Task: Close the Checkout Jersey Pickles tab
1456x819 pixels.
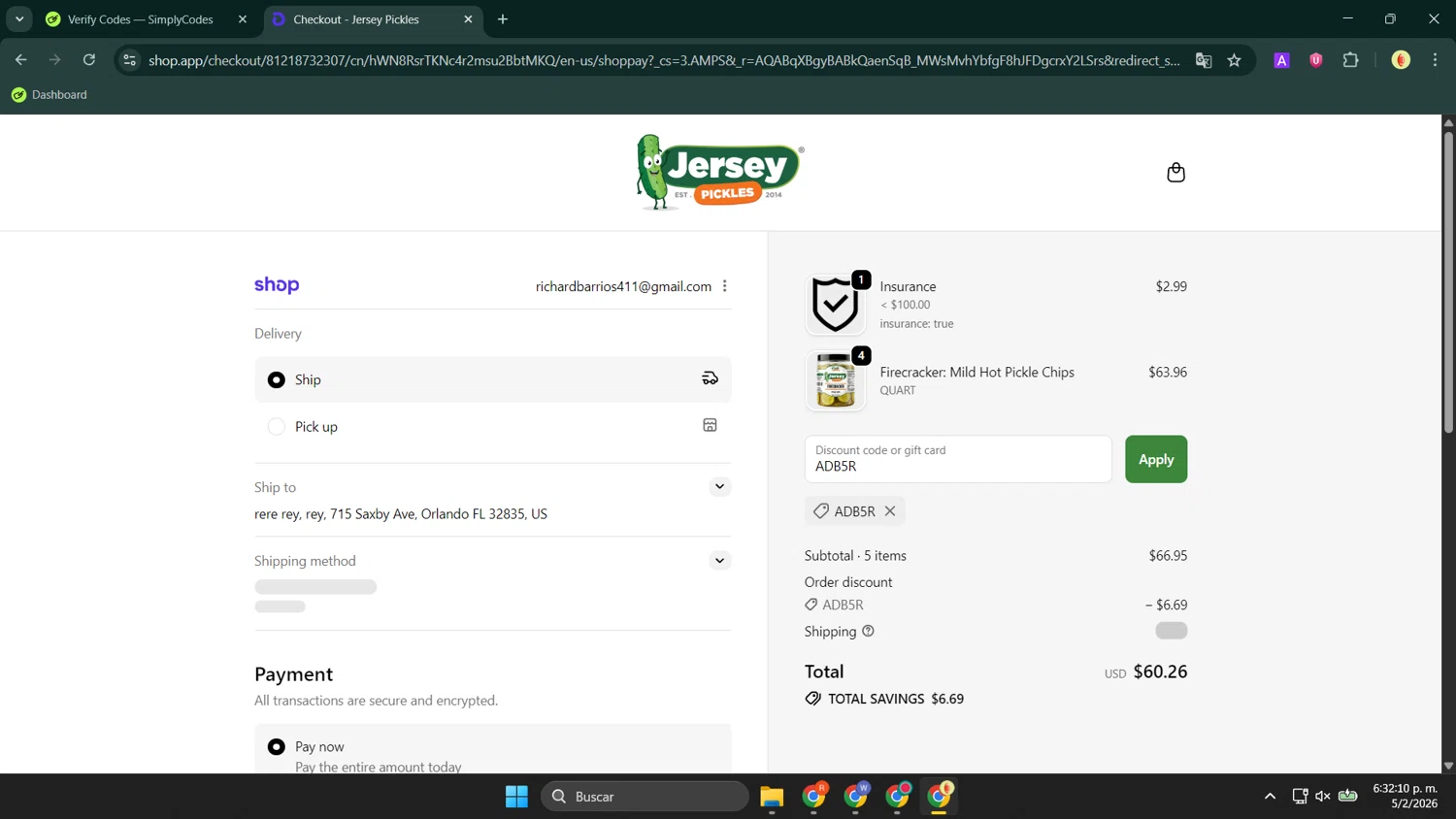Action: click(x=468, y=19)
